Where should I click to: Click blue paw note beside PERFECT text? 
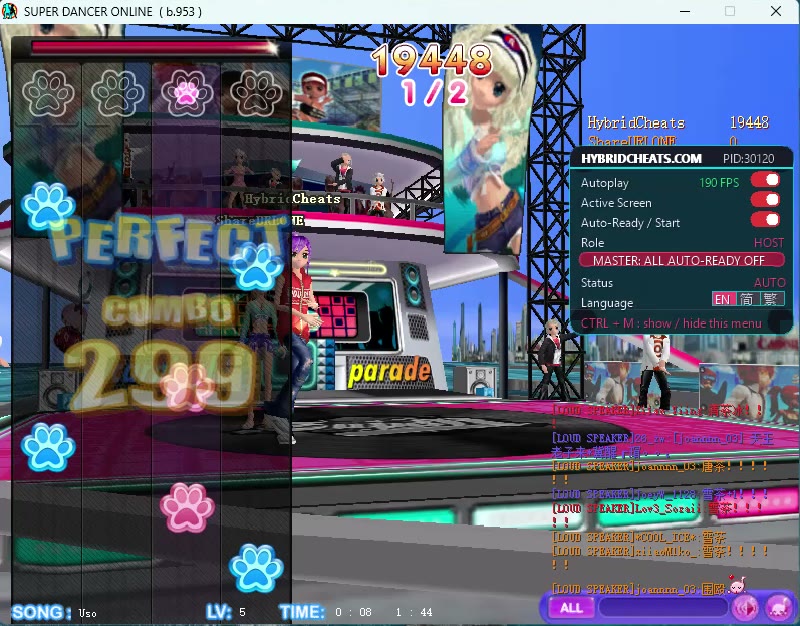point(48,207)
